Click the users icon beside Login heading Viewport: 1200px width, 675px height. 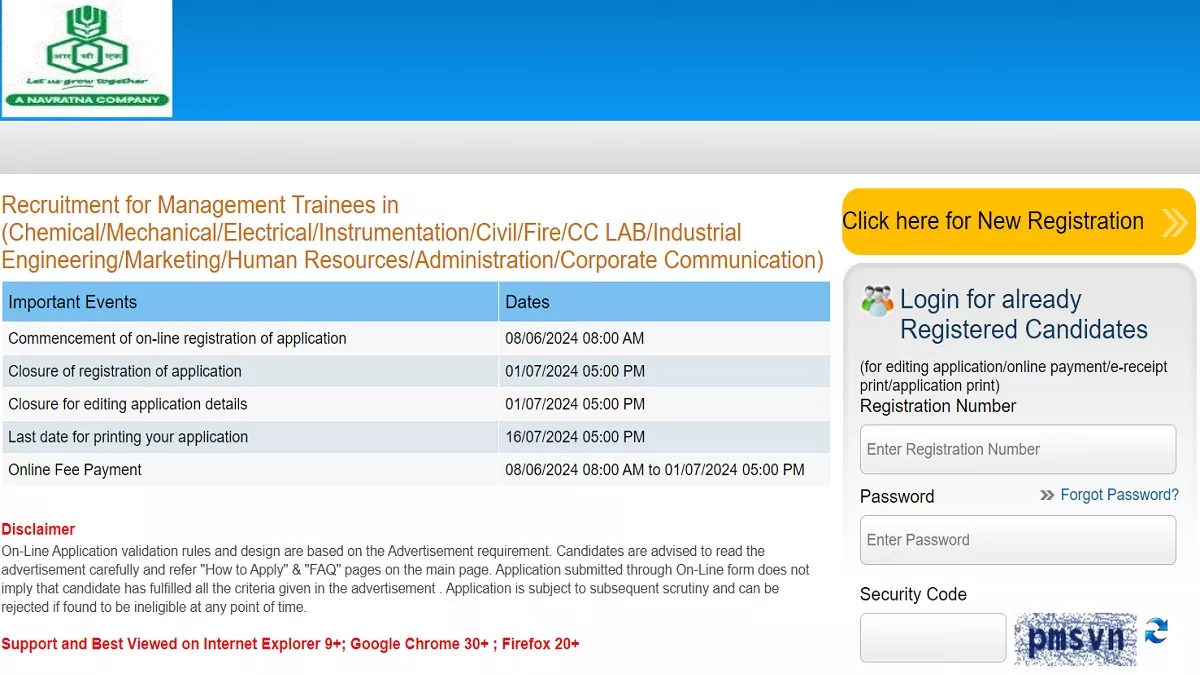click(877, 301)
